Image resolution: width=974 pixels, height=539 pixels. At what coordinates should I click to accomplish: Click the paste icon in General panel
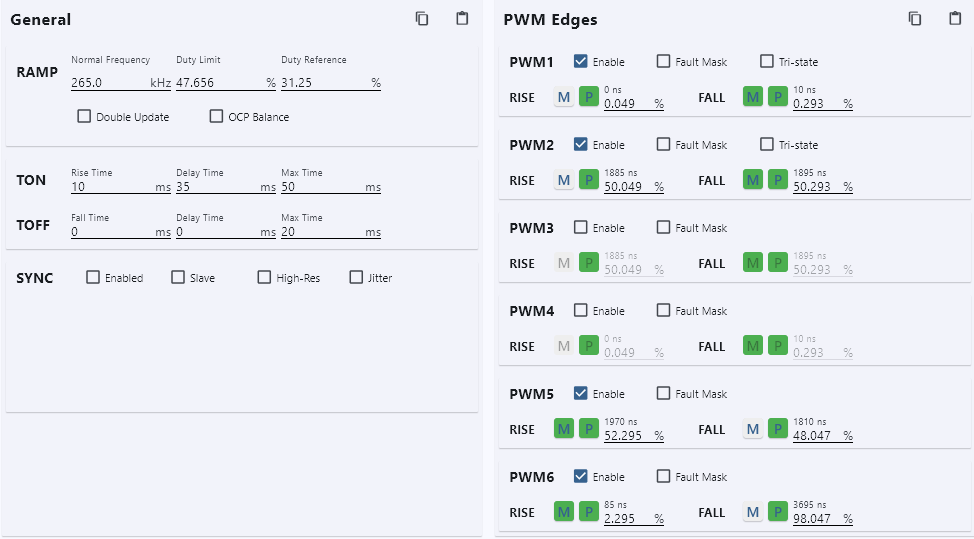(x=462, y=19)
